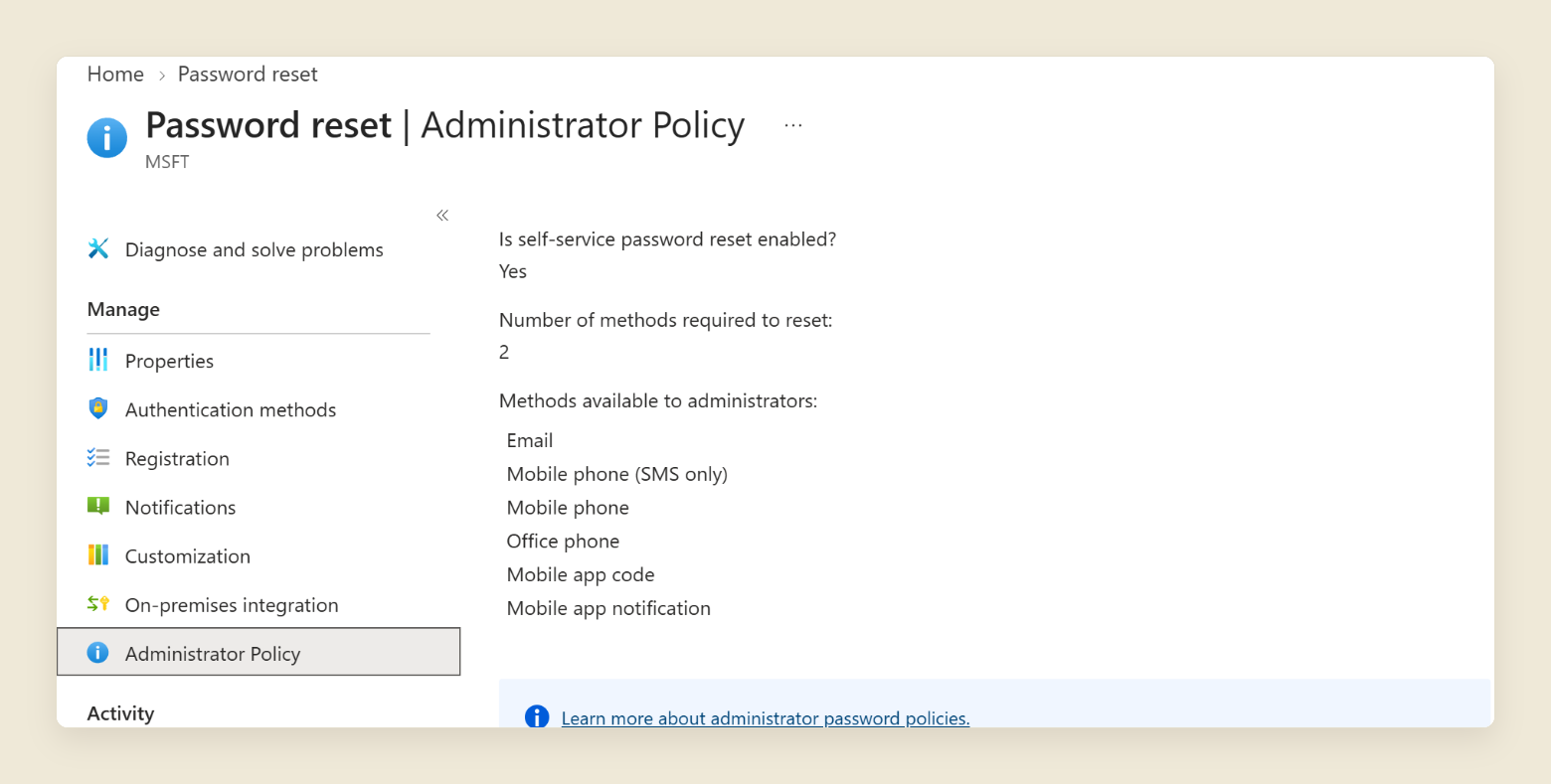Open Diagnose and solve problems
The width and height of the screenshot is (1551, 784).
[x=254, y=249]
